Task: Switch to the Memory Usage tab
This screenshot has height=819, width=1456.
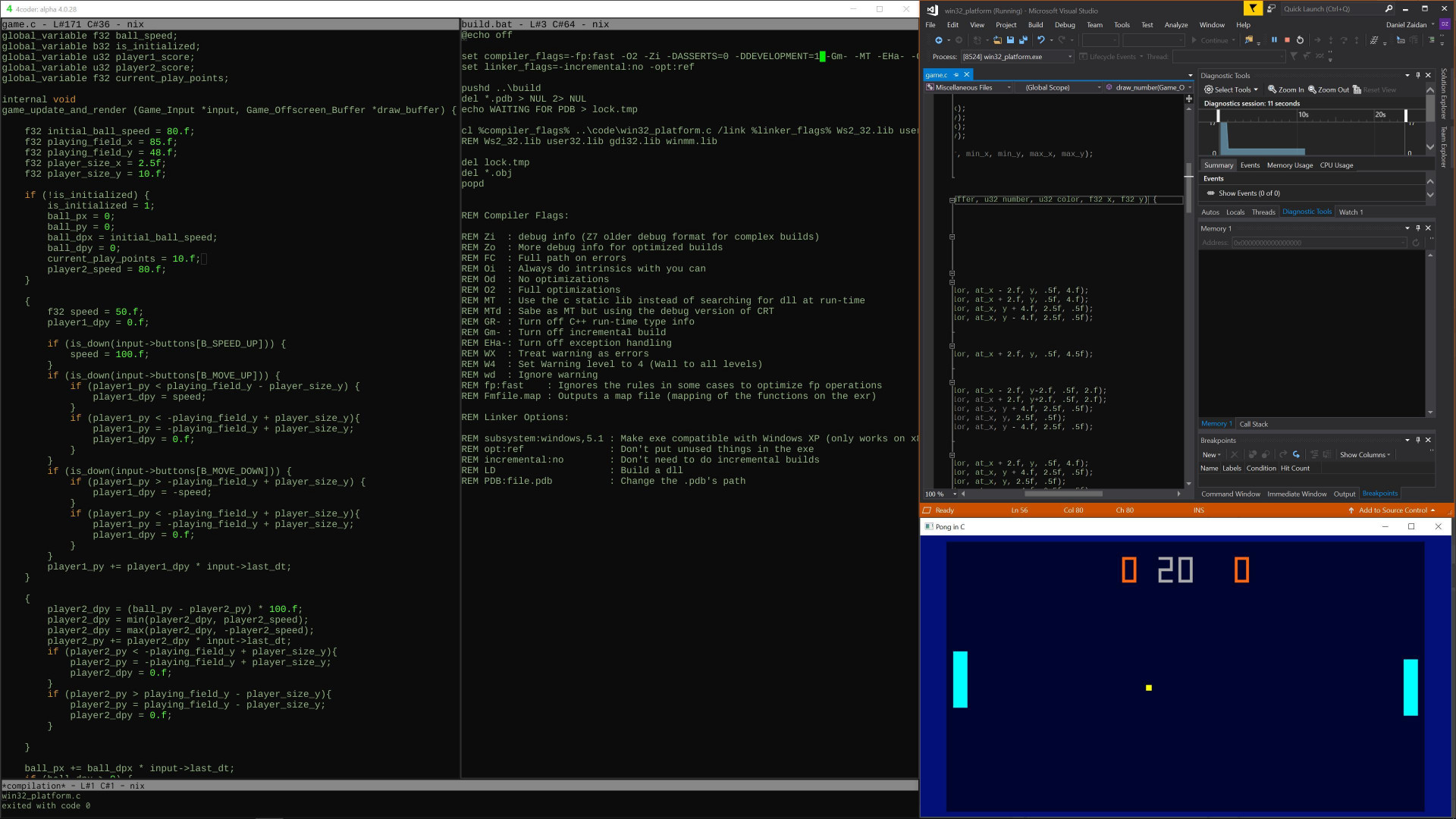Action: pos(1290,165)
